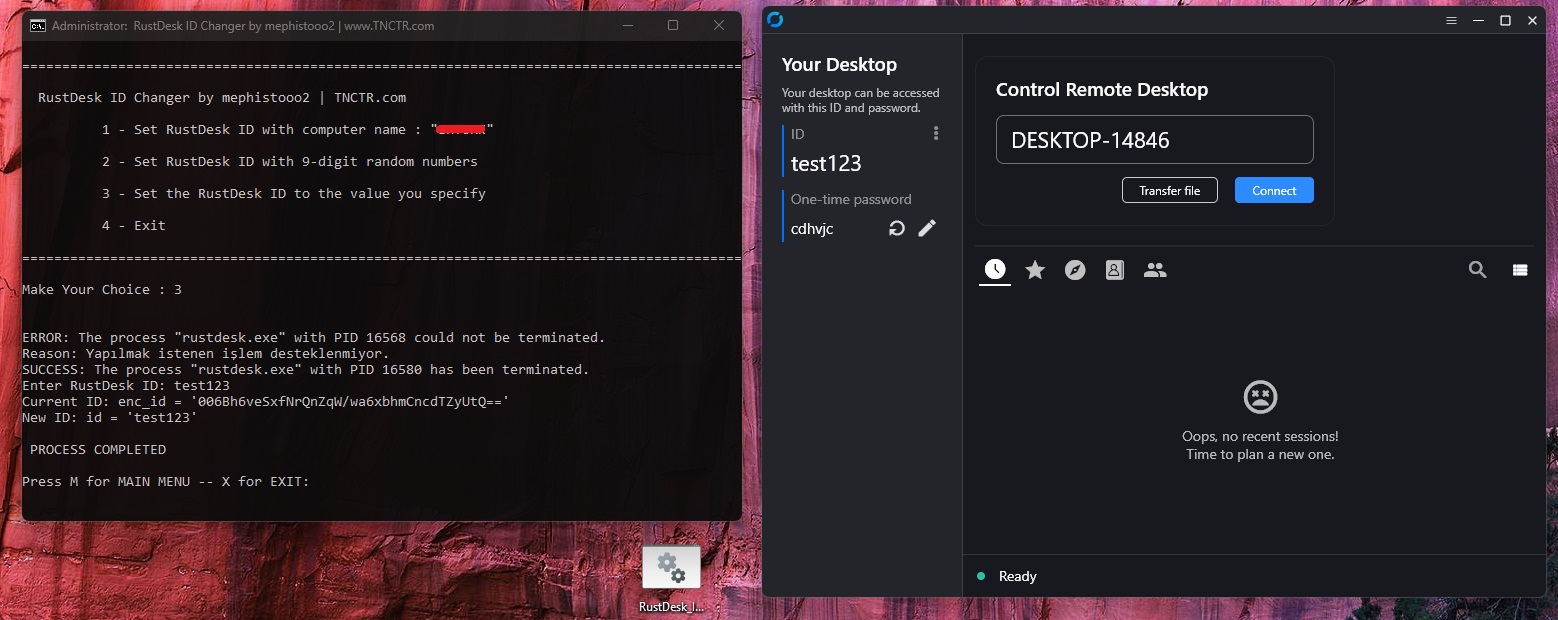Open the ID options three-dot menu
The width and height of the screenshot is (1558, 620).
937,132
